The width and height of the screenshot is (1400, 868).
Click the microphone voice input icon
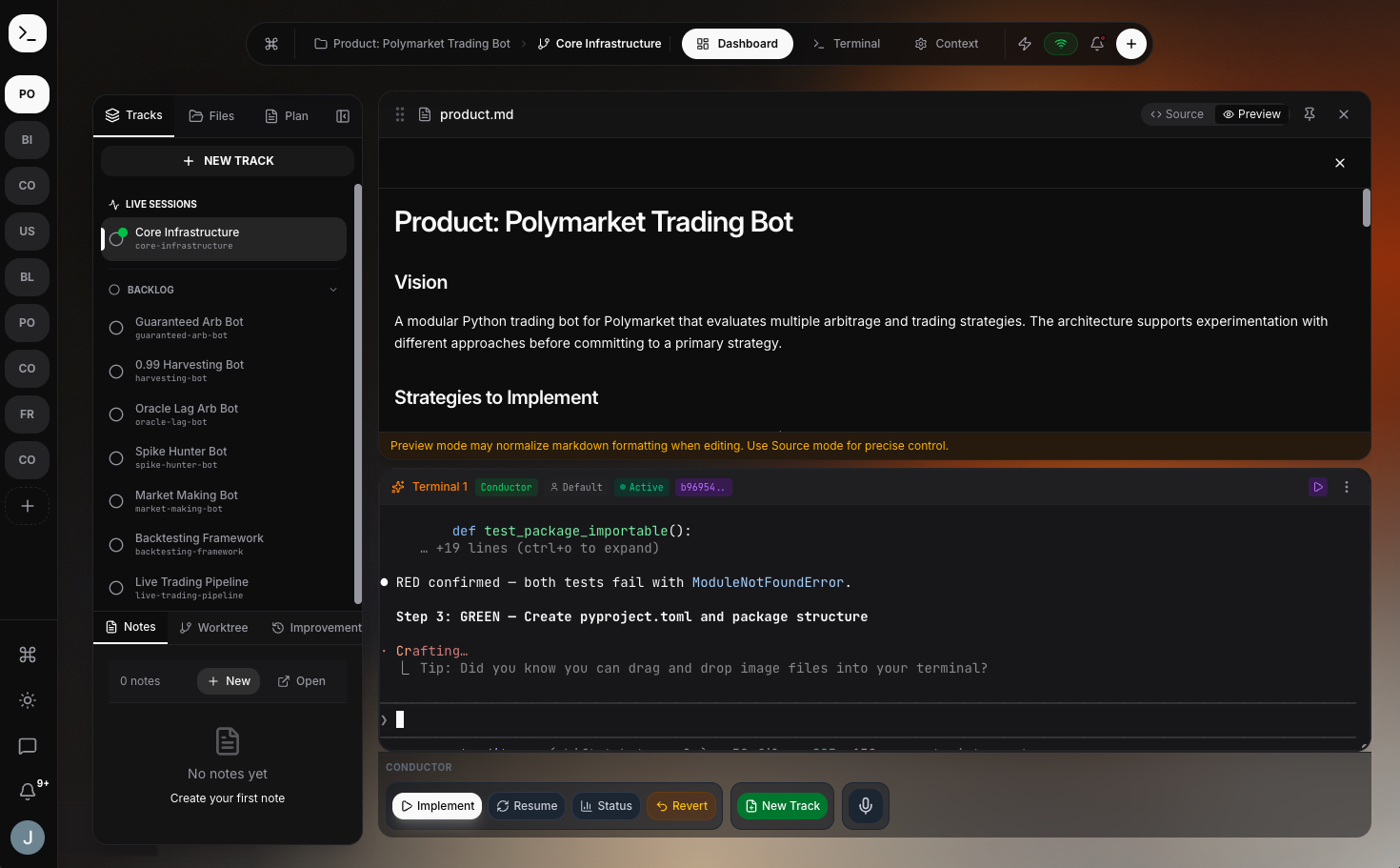coord(865,806)
